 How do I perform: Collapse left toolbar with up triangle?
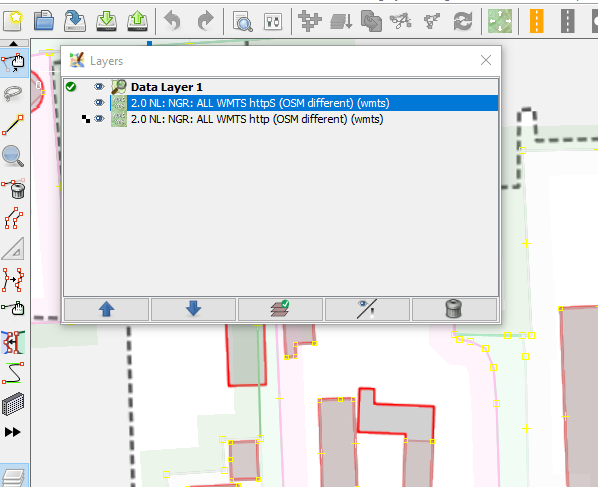[x=14, y=43]
